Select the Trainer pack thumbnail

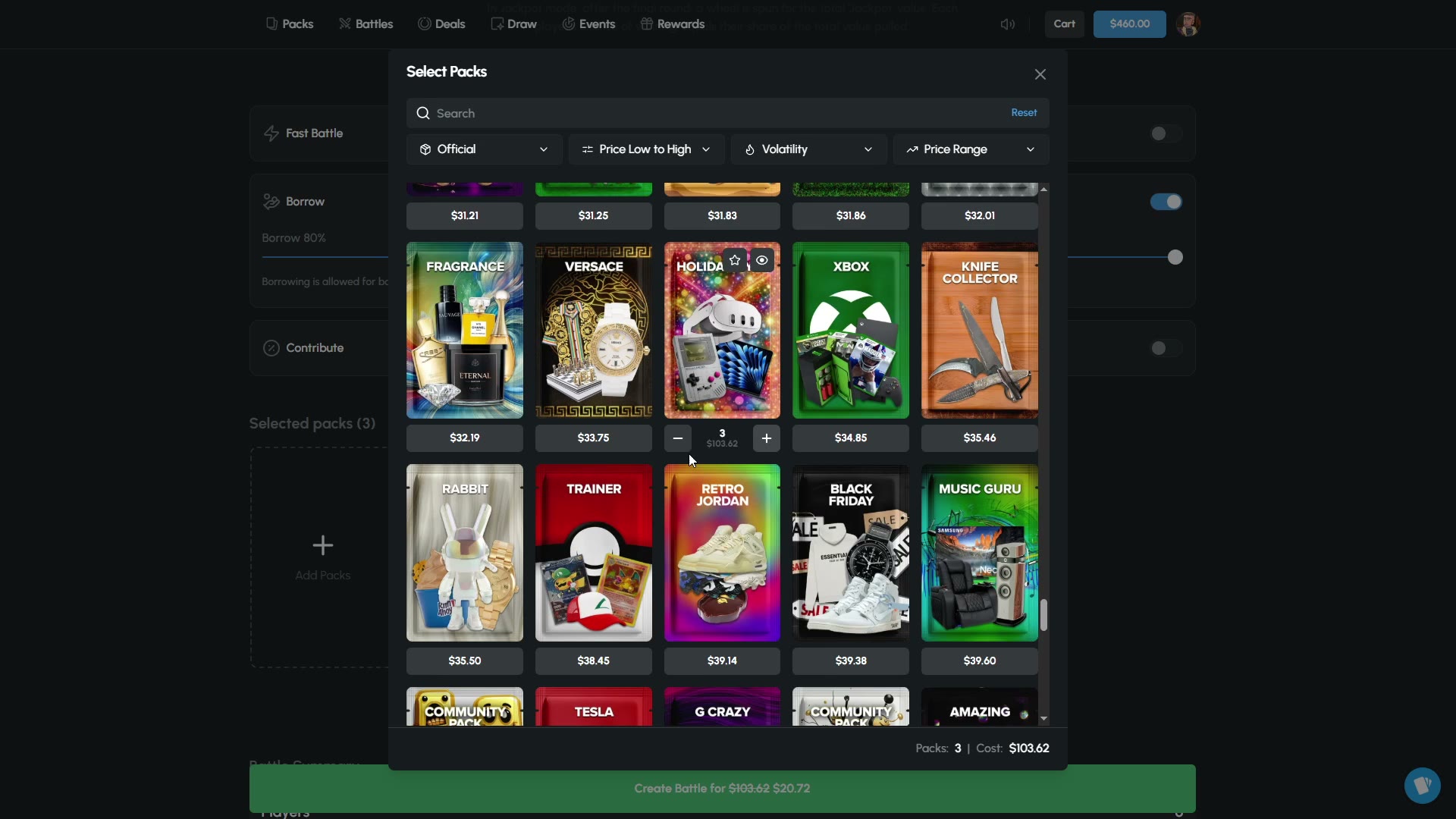point(594,553)
